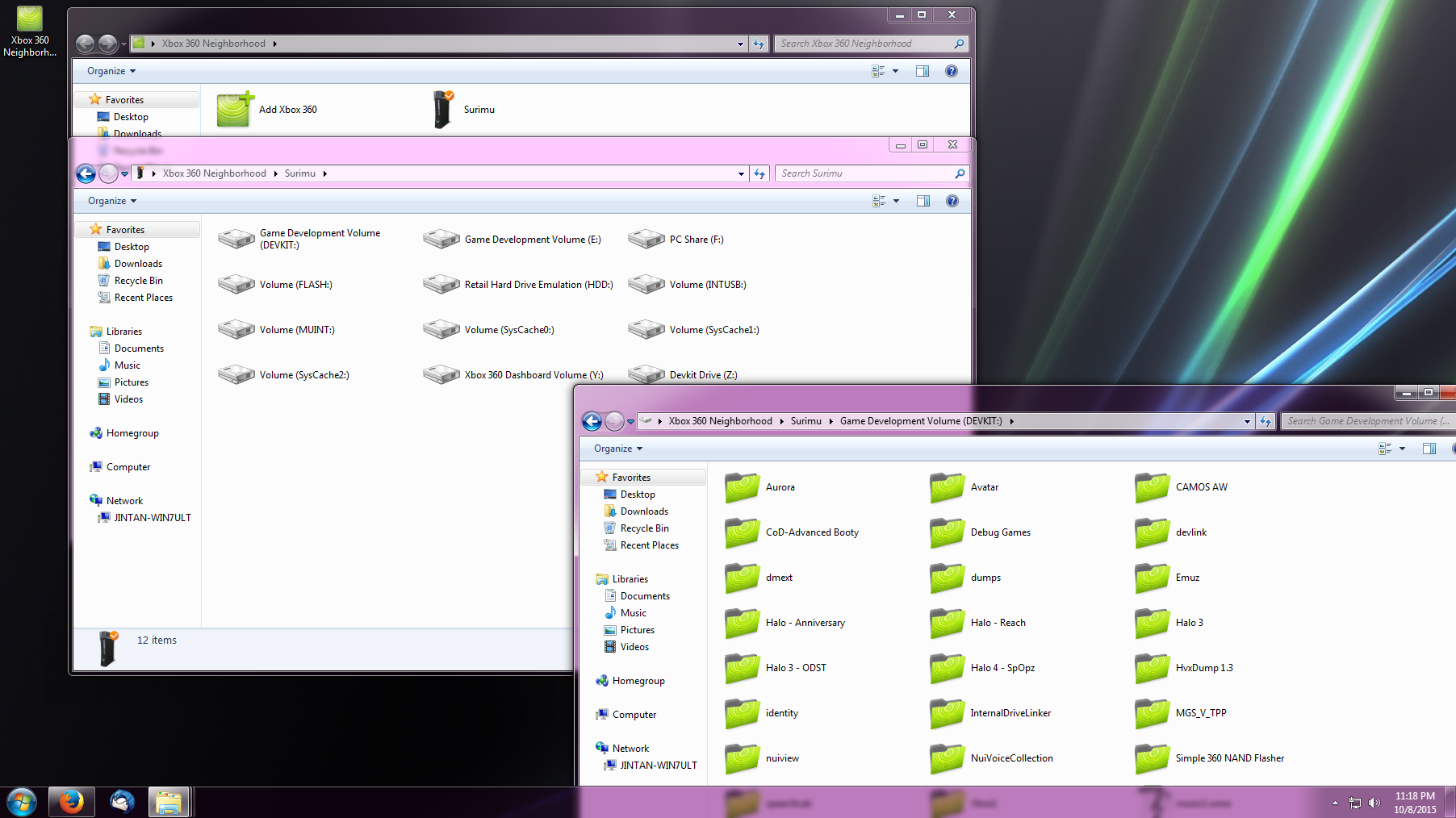The width and height of the screenshot is (1456, 818).
Task: Open Game Development Volume (E:) drive
Action: 513,239
